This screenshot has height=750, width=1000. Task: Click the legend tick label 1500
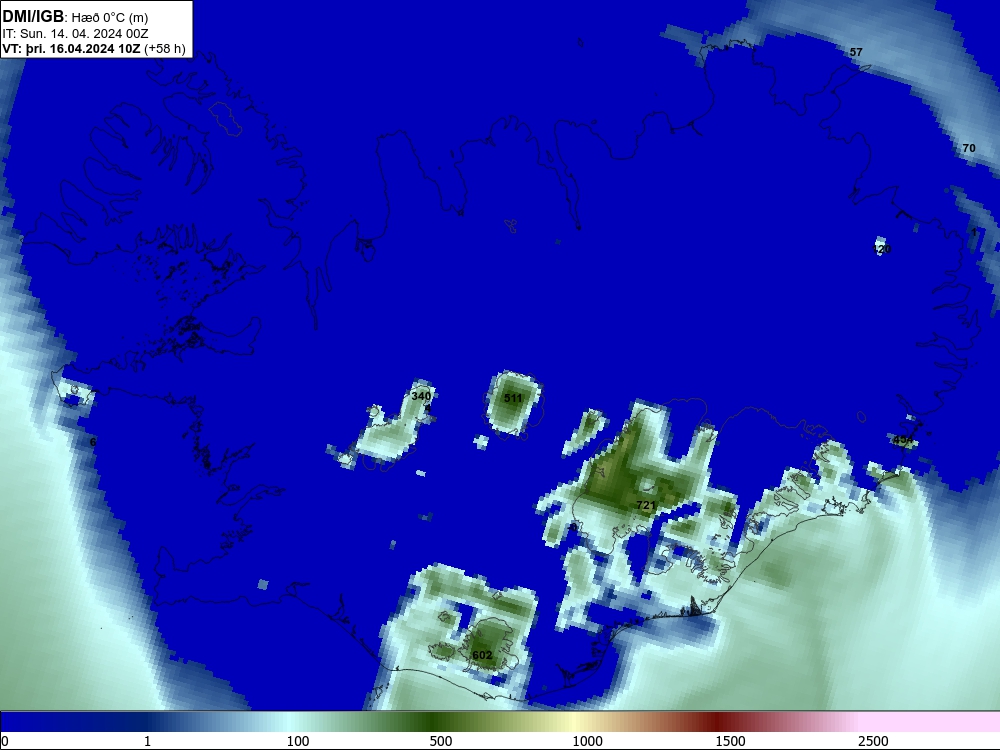click(730, 741)
